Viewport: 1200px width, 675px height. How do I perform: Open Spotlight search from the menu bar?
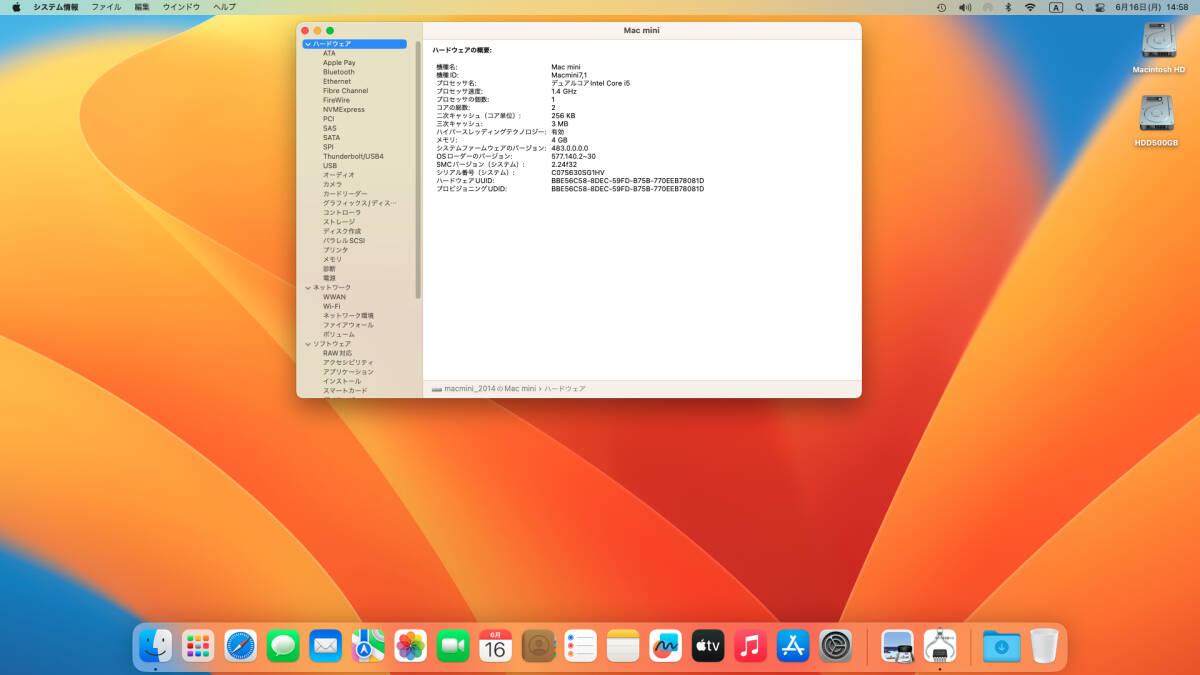click(1079, 7)
